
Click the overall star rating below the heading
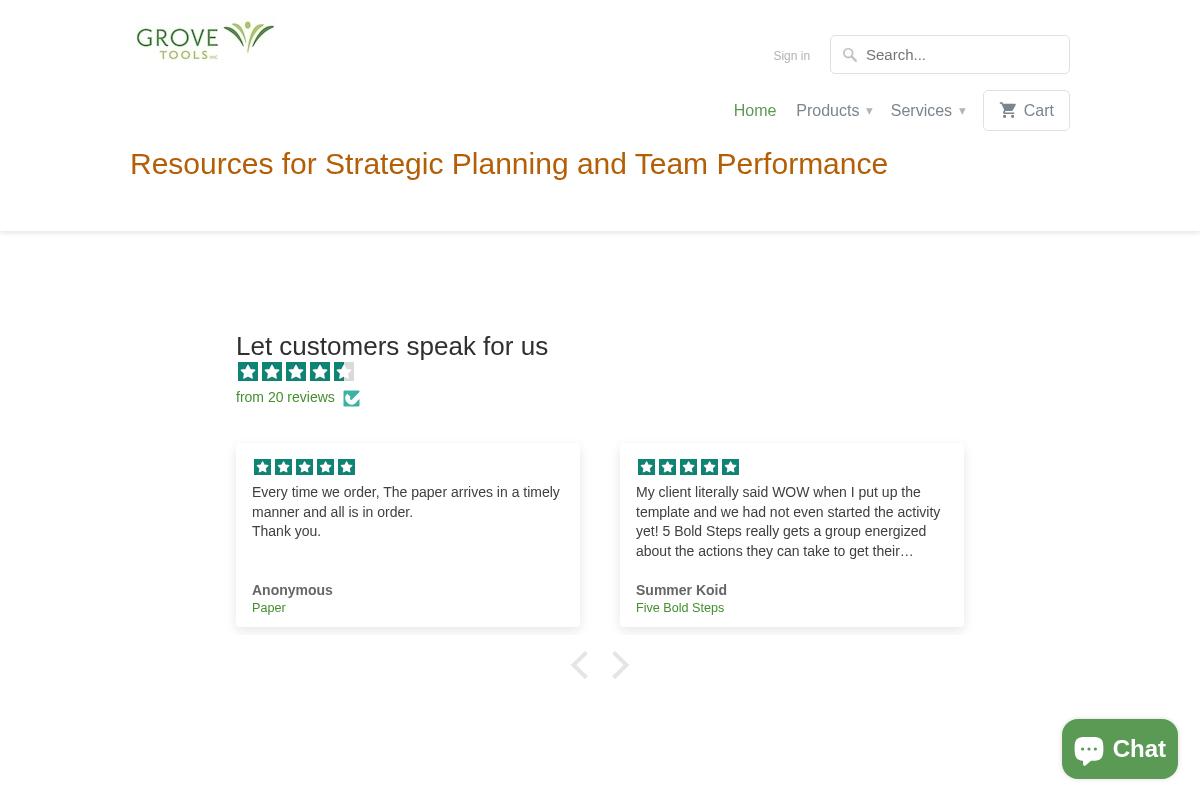tap(296, 371)
